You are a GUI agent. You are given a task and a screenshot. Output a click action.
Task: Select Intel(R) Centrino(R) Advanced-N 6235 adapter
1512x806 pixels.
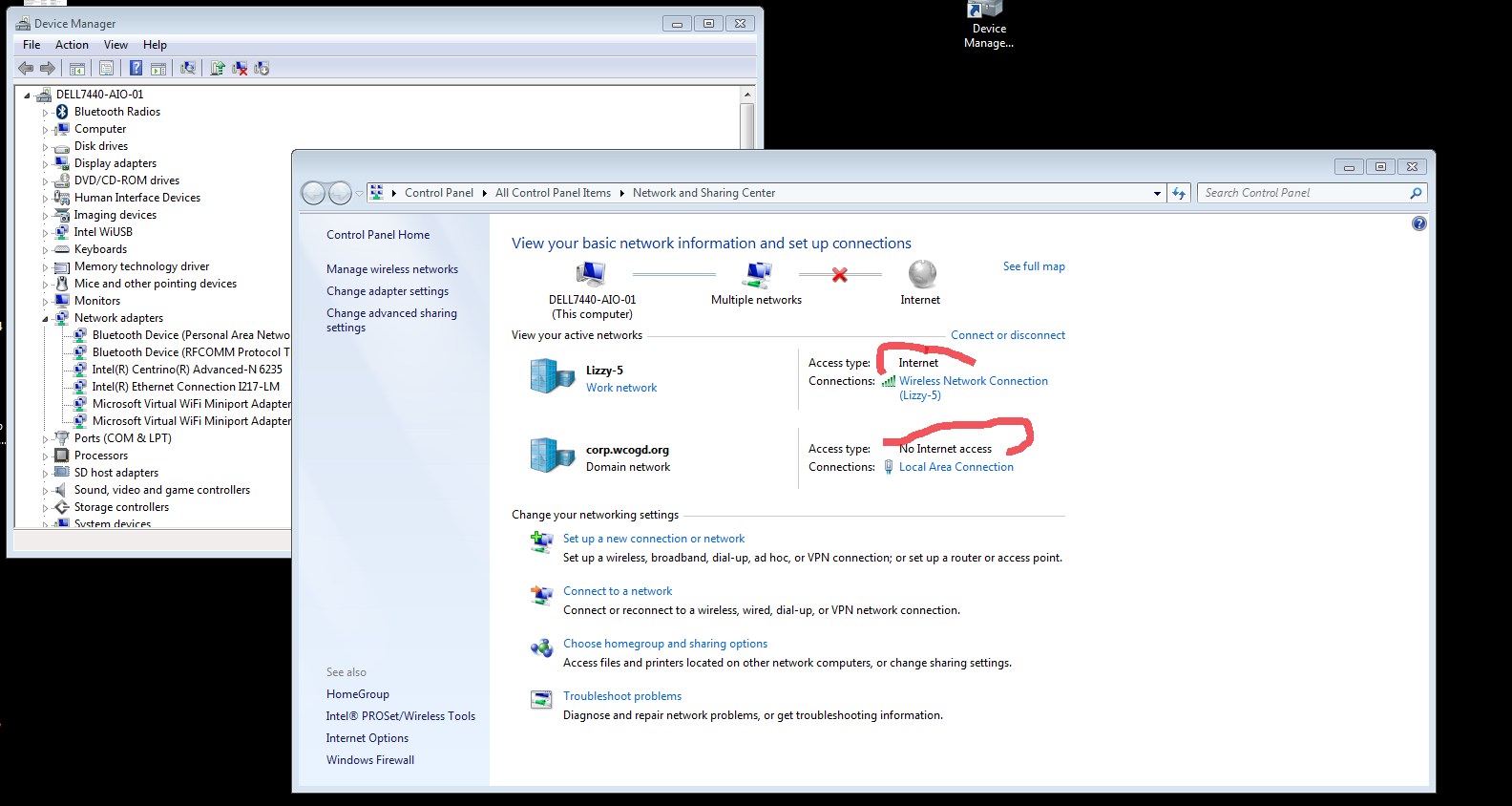pyautogui.click(x=187, y=370)
